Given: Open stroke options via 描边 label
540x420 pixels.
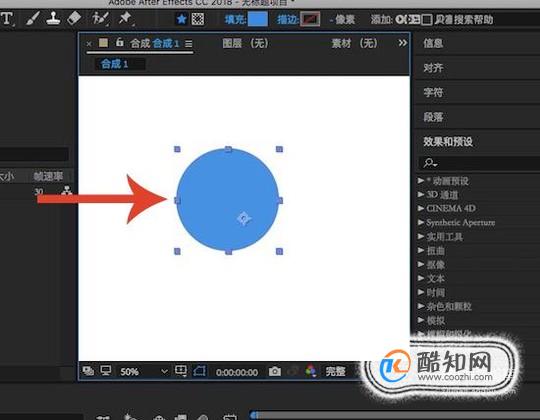Looking at the screenshot, I should click(x=288, y=19).
